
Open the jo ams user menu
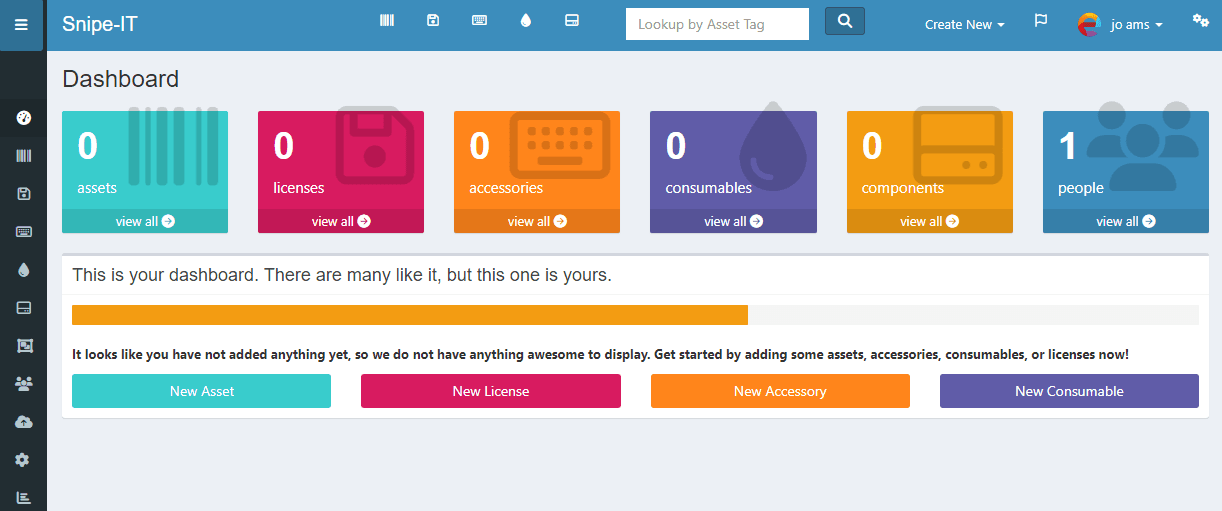click(x=1121, y=25)
